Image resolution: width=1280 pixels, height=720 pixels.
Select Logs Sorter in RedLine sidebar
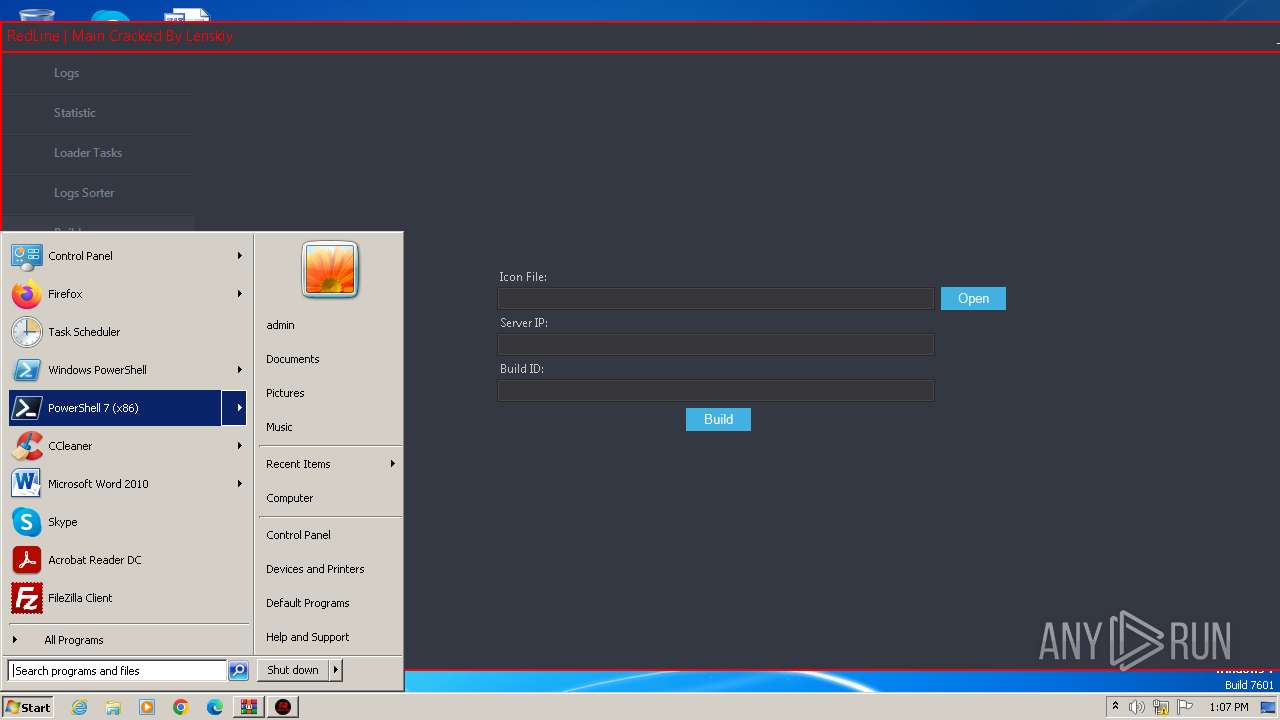click(x=84, y=193)
